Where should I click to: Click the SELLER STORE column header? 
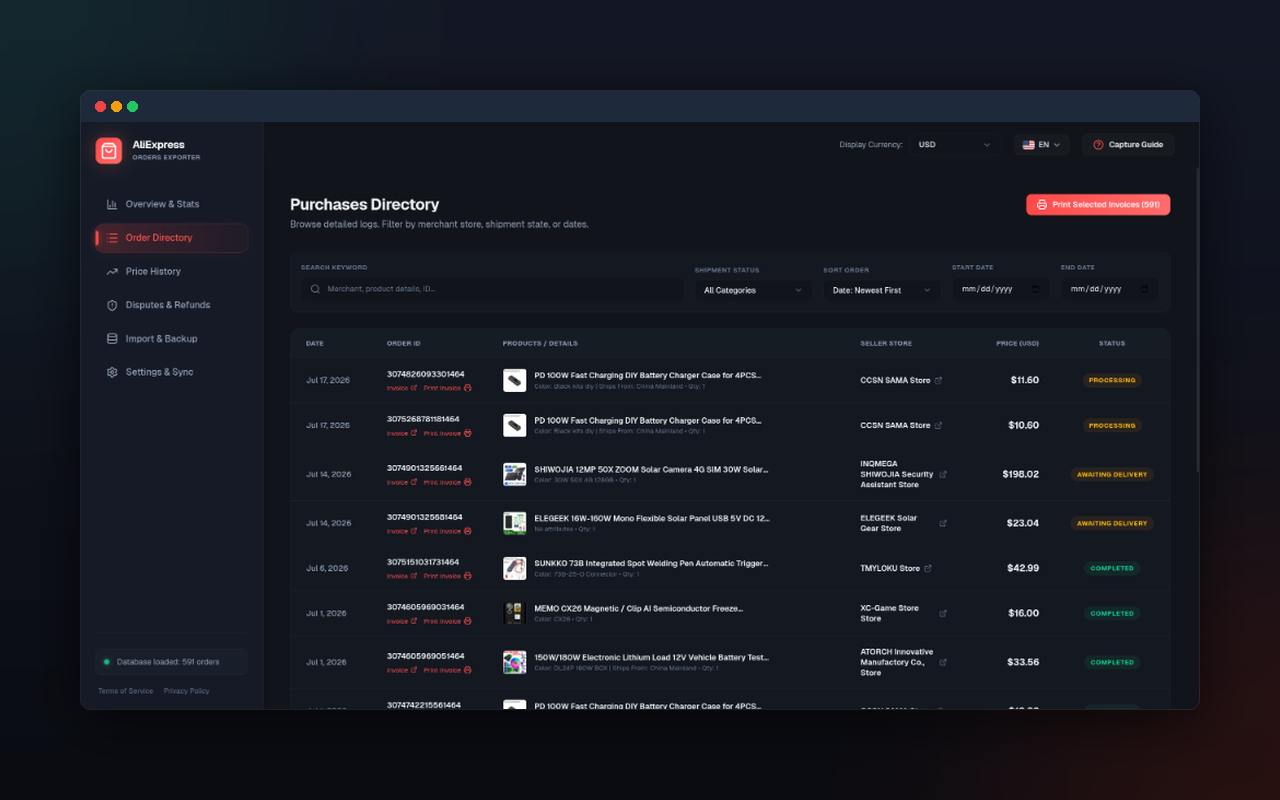(x=886, y=343)
